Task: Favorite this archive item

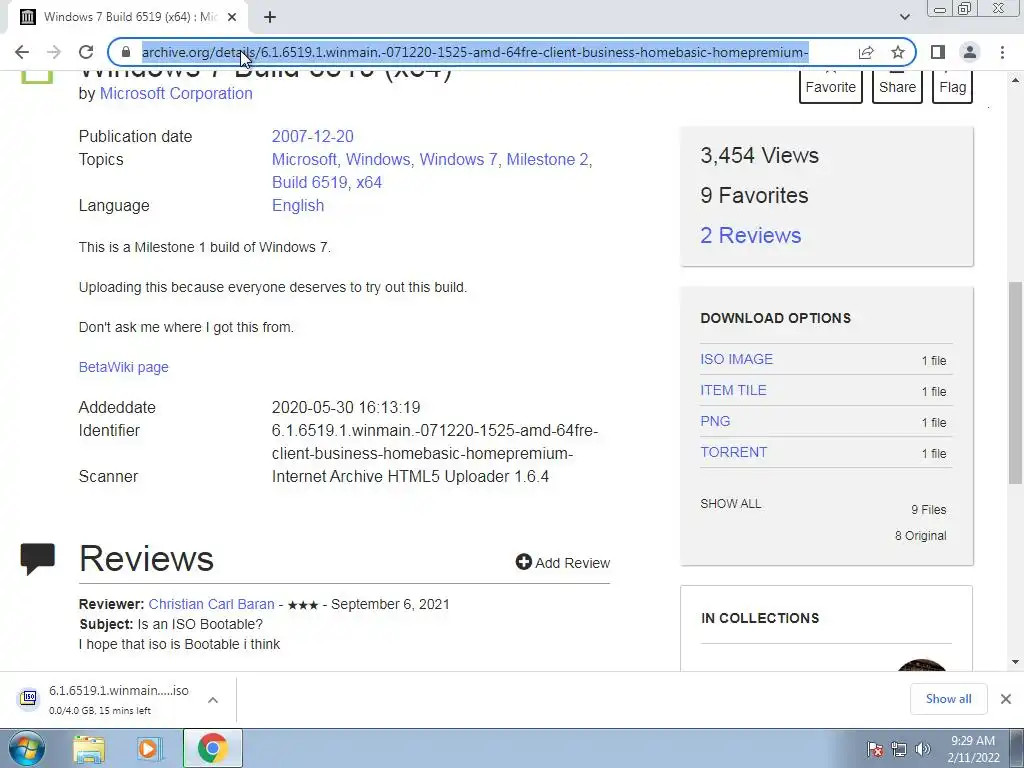Action: [x=831, y=87]
